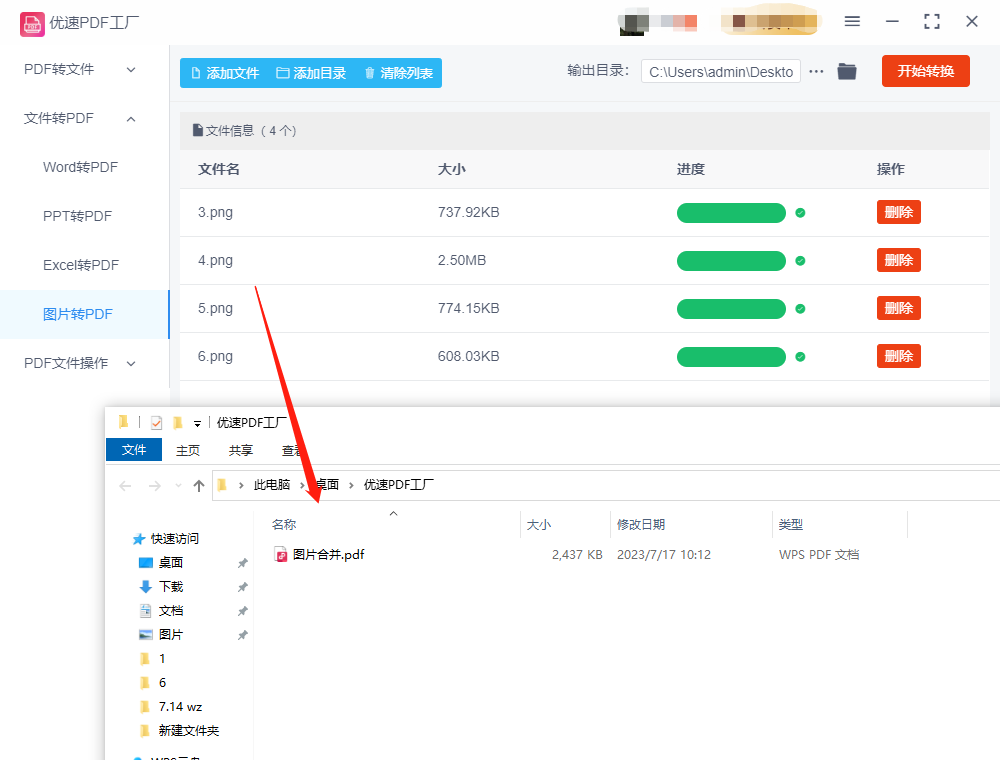Sort by 修改日期 column header in Explorer
The image size is (1000, 760).
(x=640, y=525)
